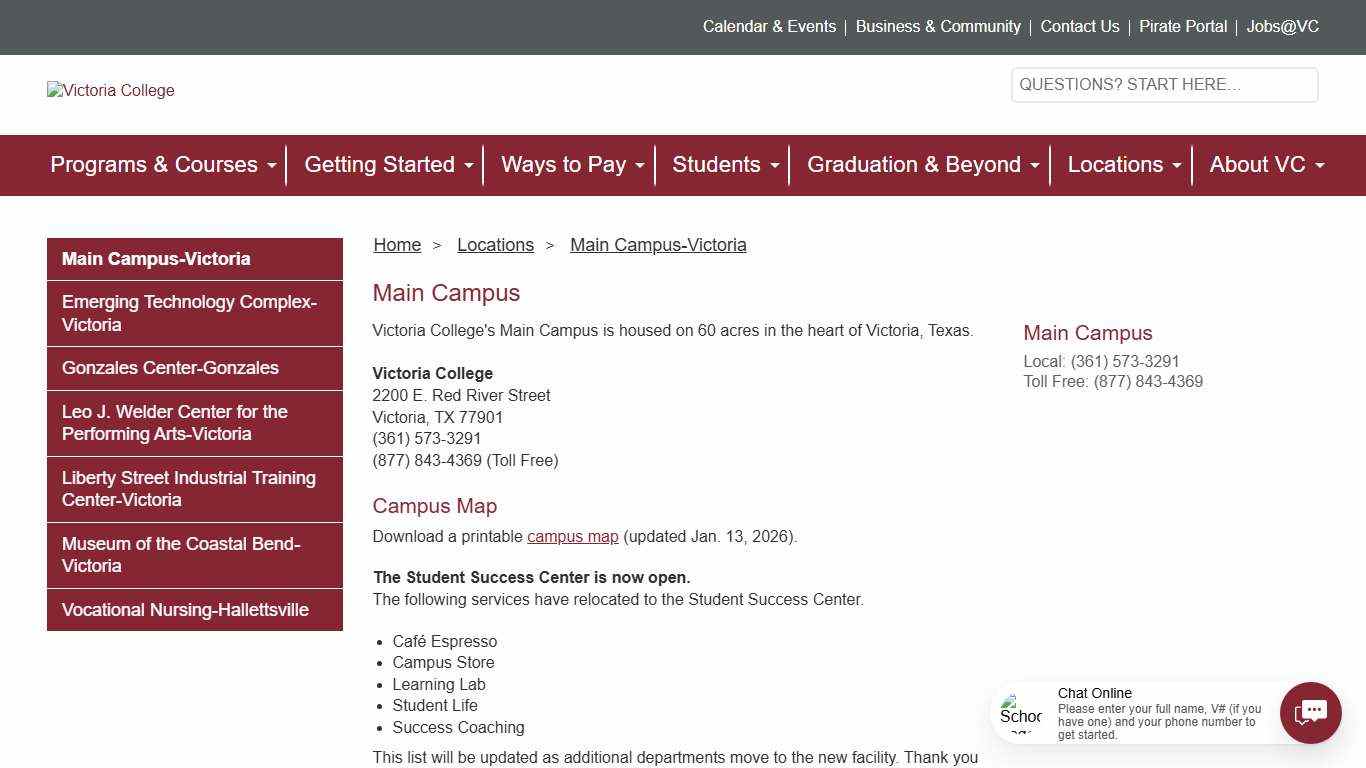Navigate to Home via the breadcrumb
This screenshot has width=1366, height=768.
[x=397, y=244]
